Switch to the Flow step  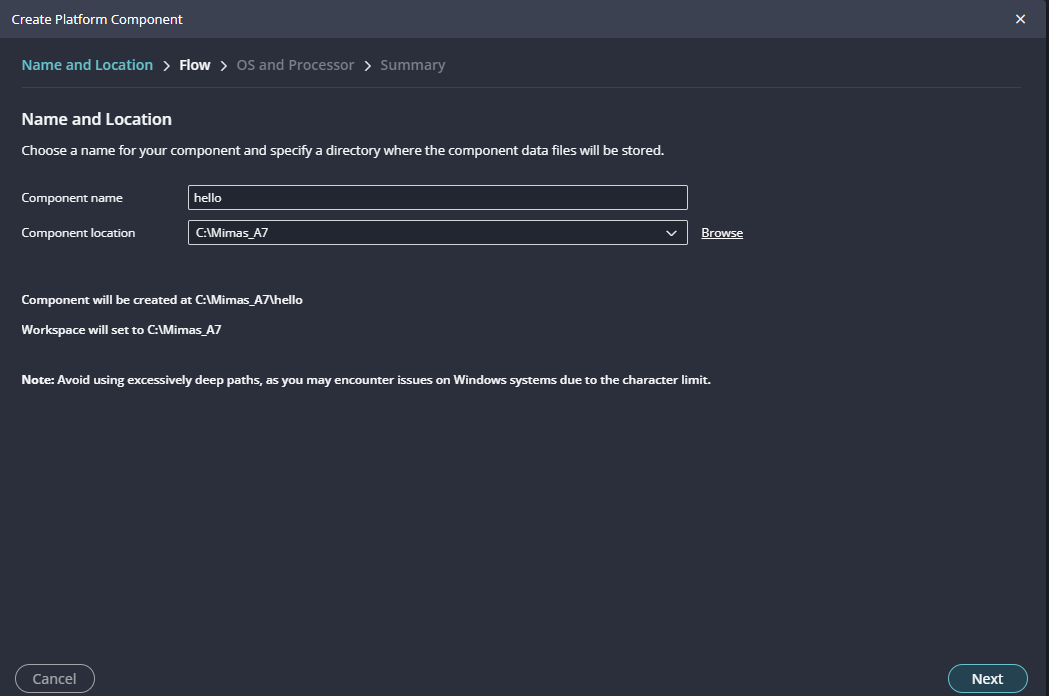pyautogui.click(x=194, y=65)
